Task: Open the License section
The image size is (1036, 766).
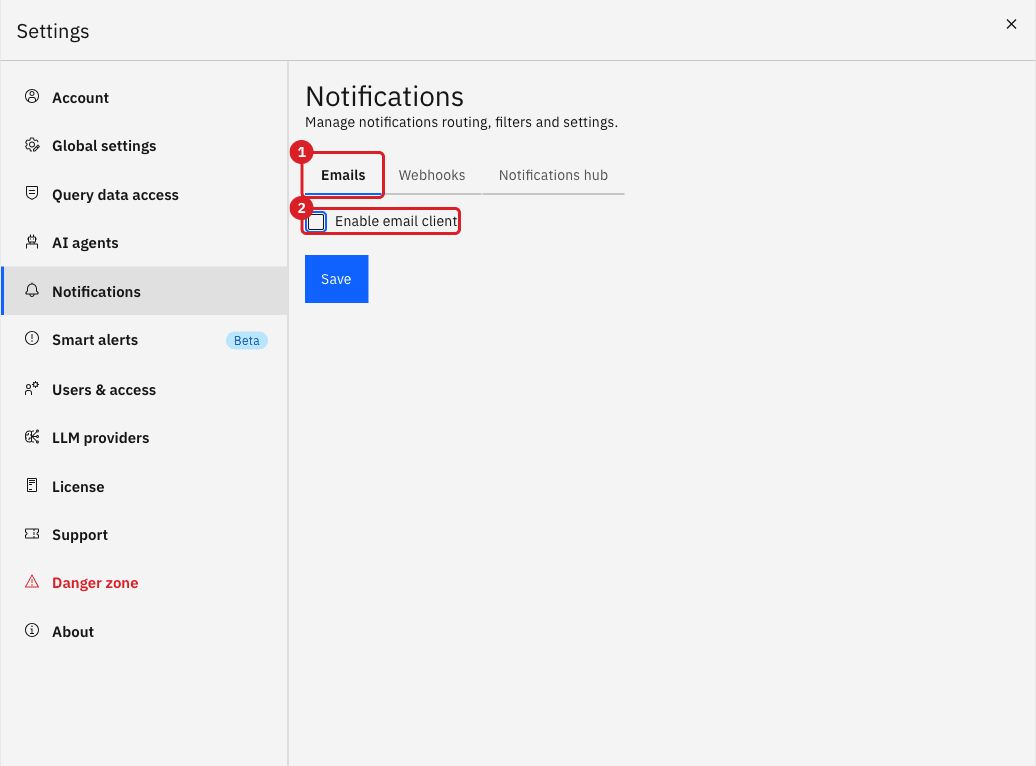Action: tap(145, 486)
